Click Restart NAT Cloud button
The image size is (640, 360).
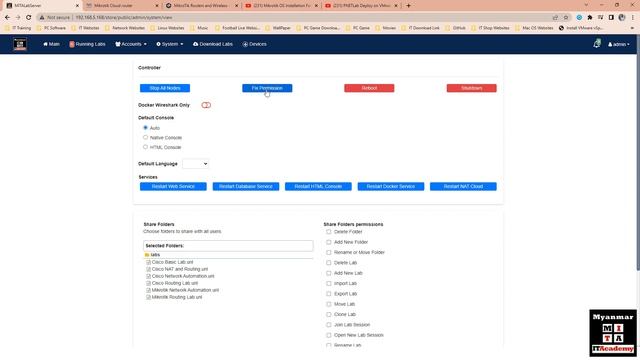463,187
